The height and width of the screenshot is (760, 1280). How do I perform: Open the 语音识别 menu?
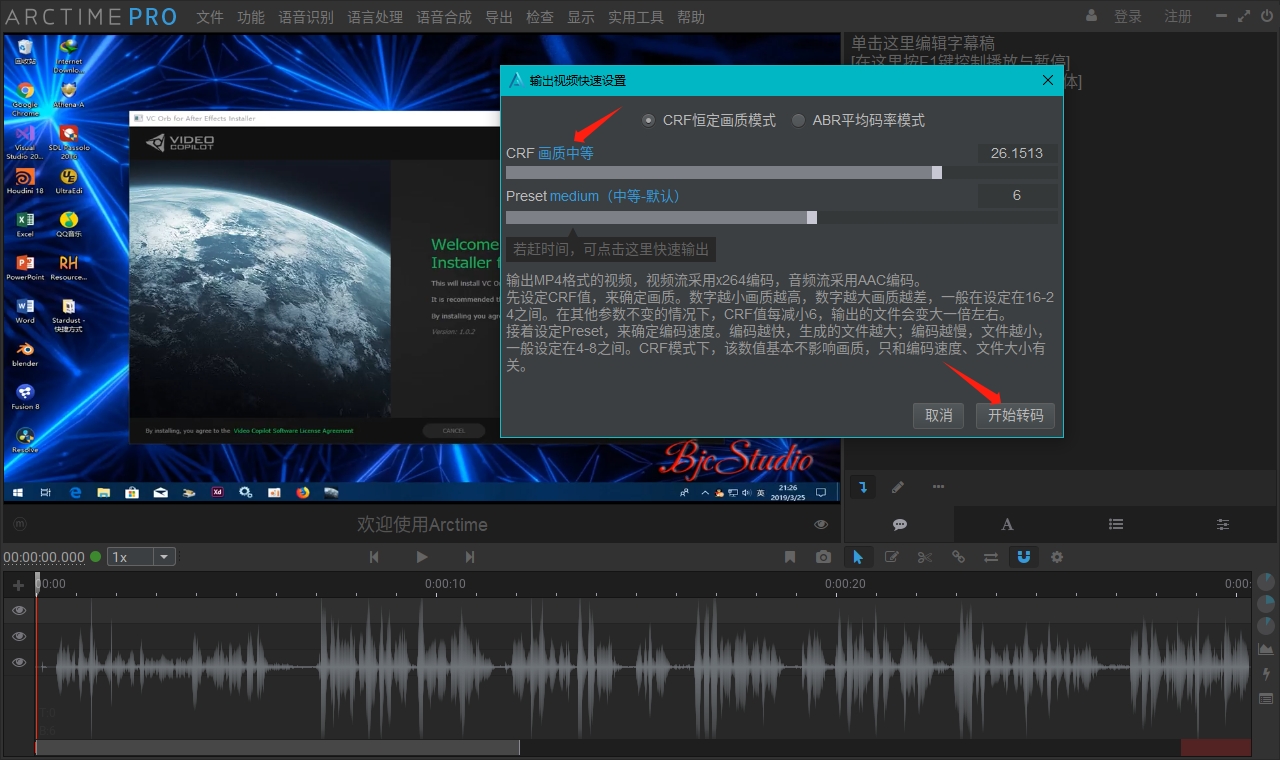pos(305,17)
